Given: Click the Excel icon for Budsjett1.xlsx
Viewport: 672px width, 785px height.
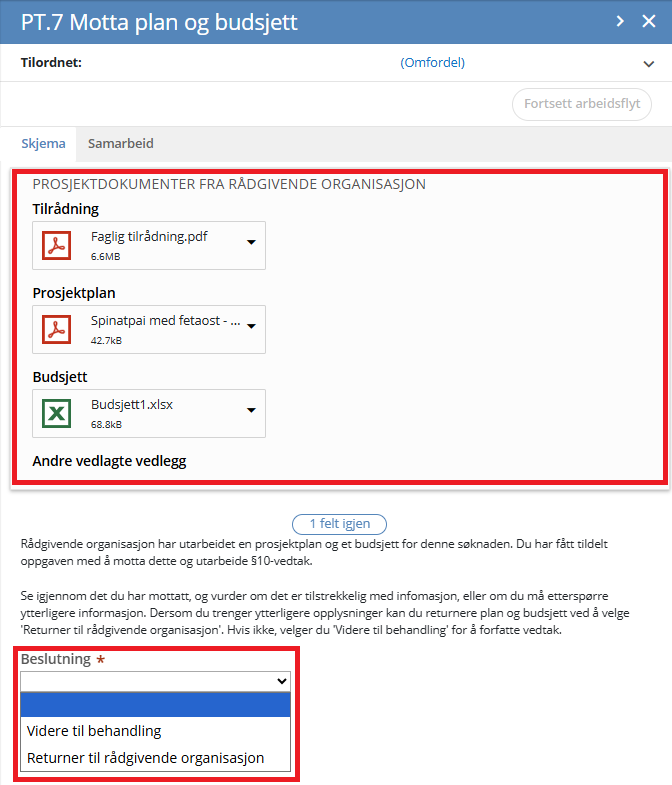Looking at the screenshot, I should 57,414.
